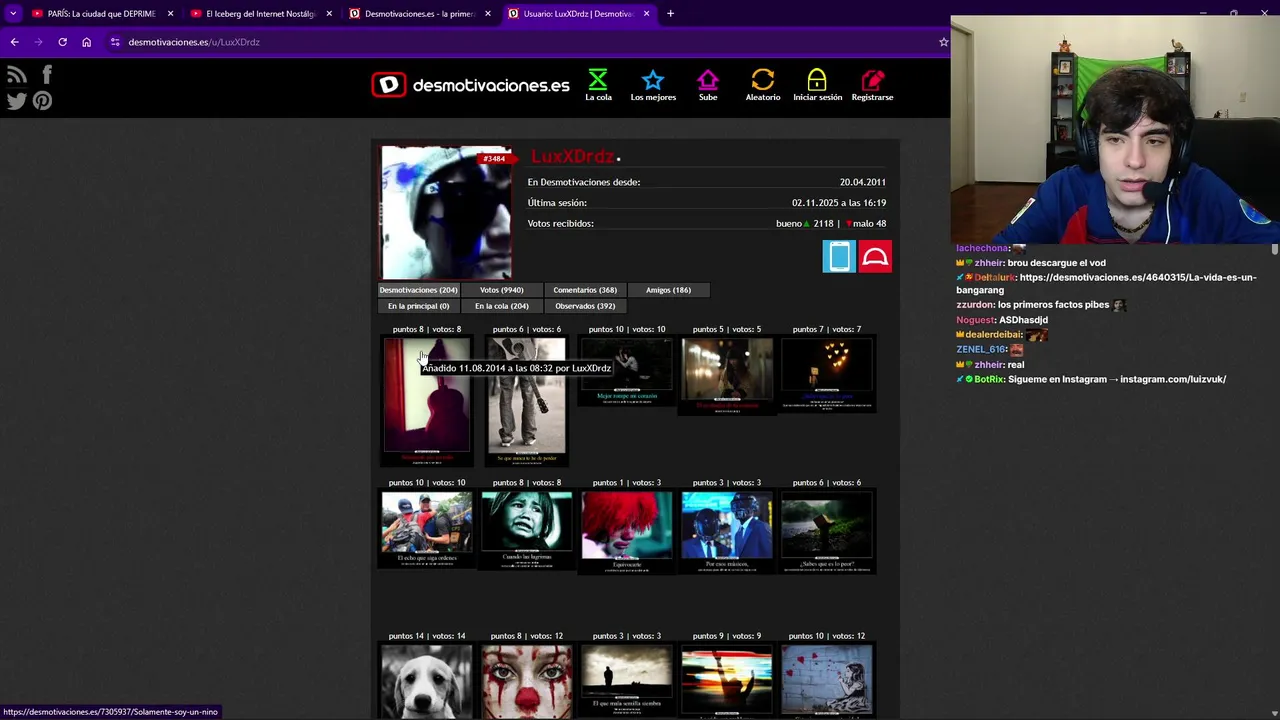The width and height of the screenshot is (1280, 720).
Task: Open the 'El que mala semilla siembra' poster
Action: point(627,681)
